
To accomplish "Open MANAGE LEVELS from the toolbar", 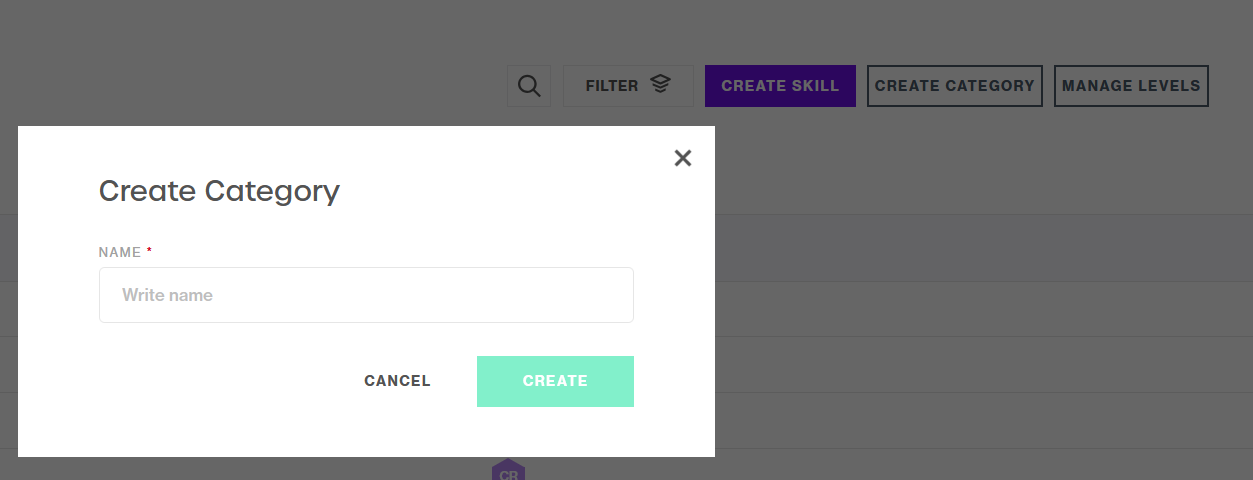I will (x=1131, y=86).
